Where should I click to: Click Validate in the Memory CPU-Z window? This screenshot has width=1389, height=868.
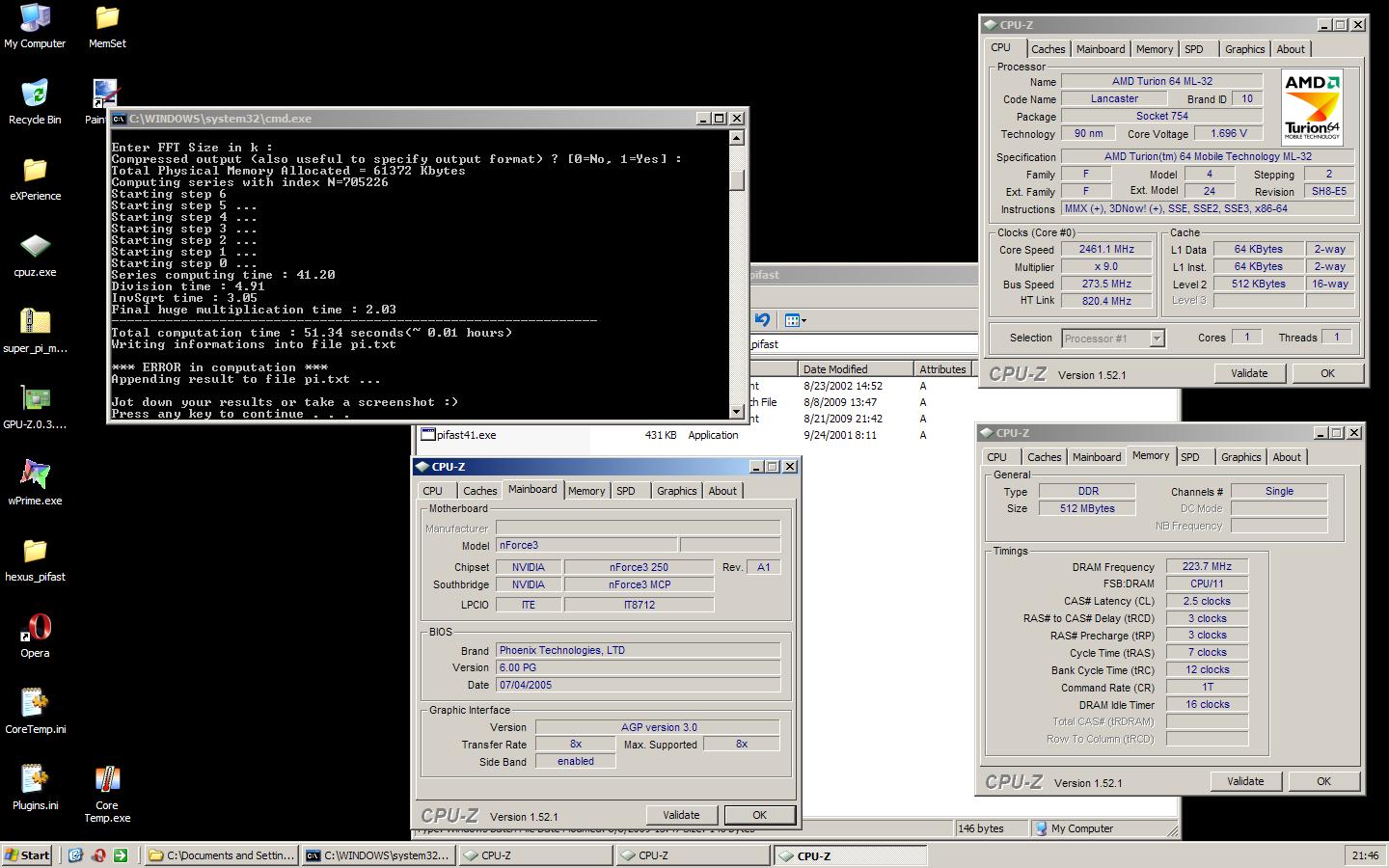pyautogui.click(x=1245, y=781)
